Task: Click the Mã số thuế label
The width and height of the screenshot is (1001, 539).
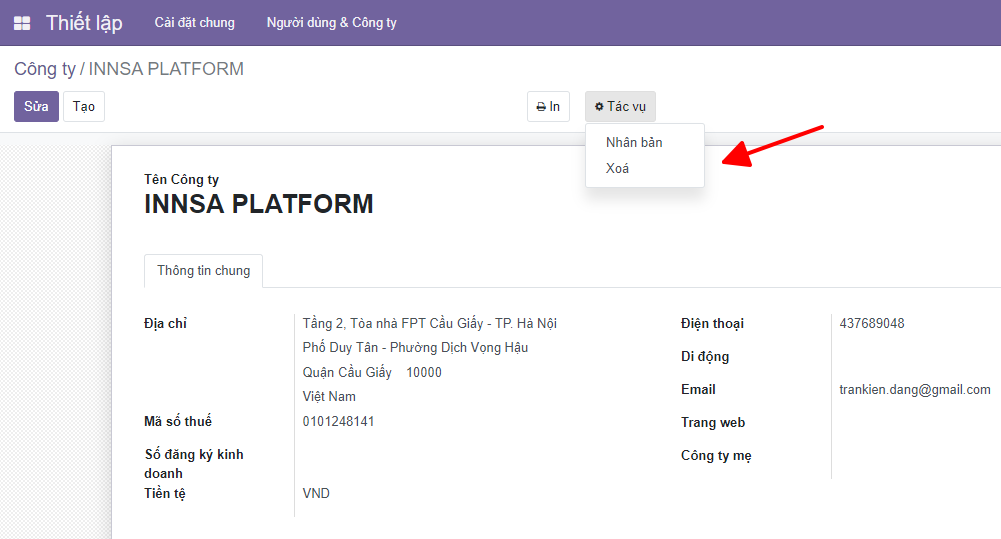Action: (x=177, y=421)
